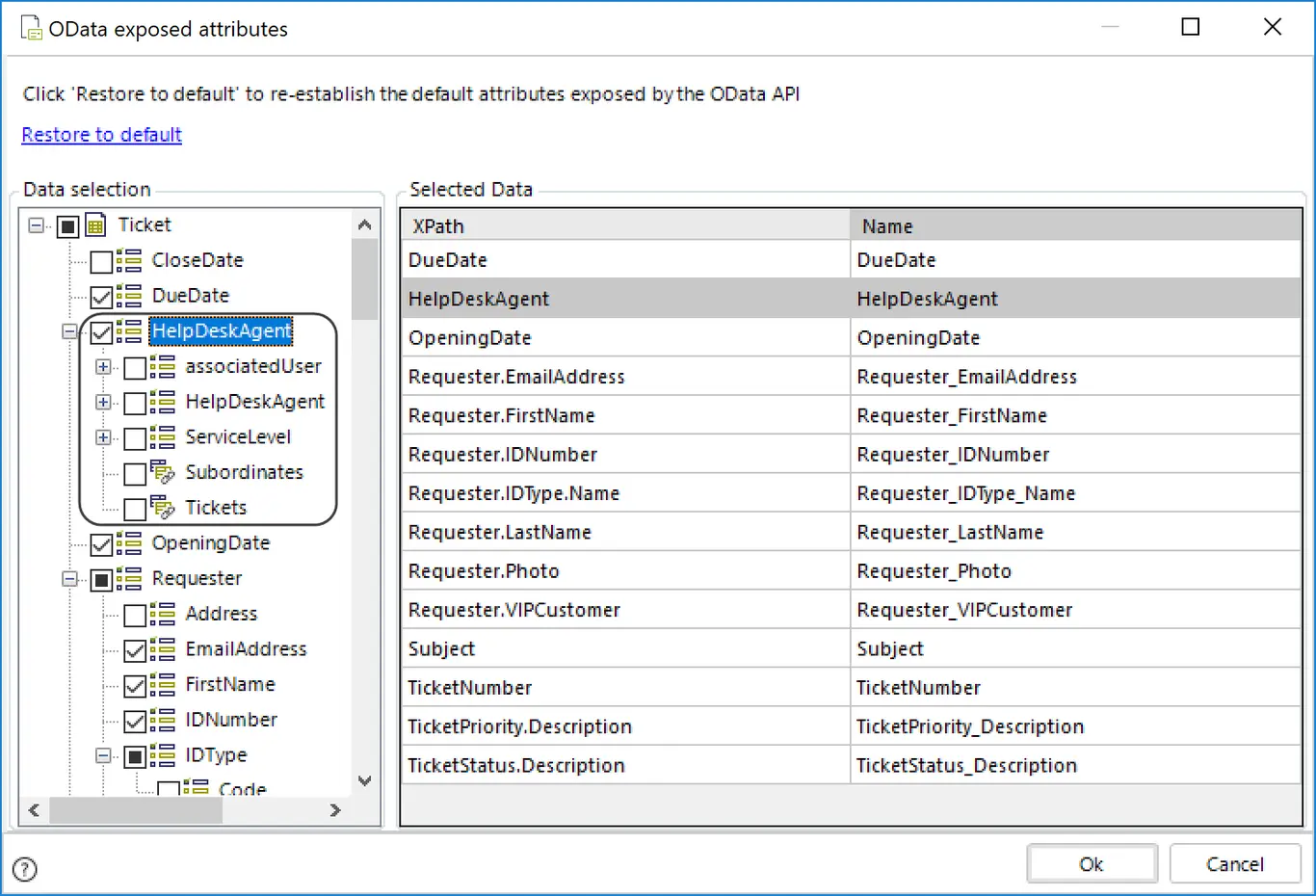Check the Address checkbox under Requester

(x=135, y=615)
